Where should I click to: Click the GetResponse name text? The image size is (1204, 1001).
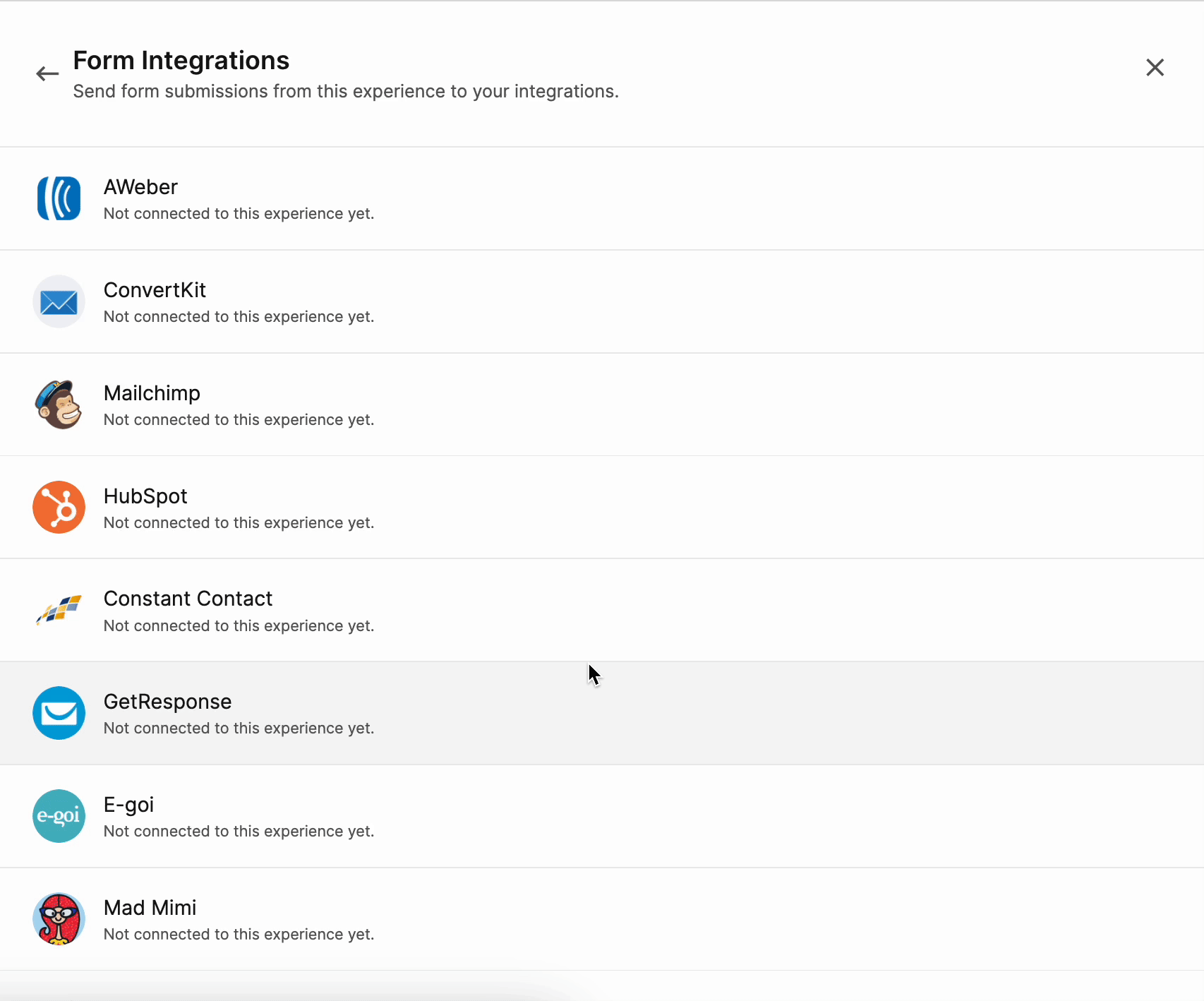click(x=167, y=702)
